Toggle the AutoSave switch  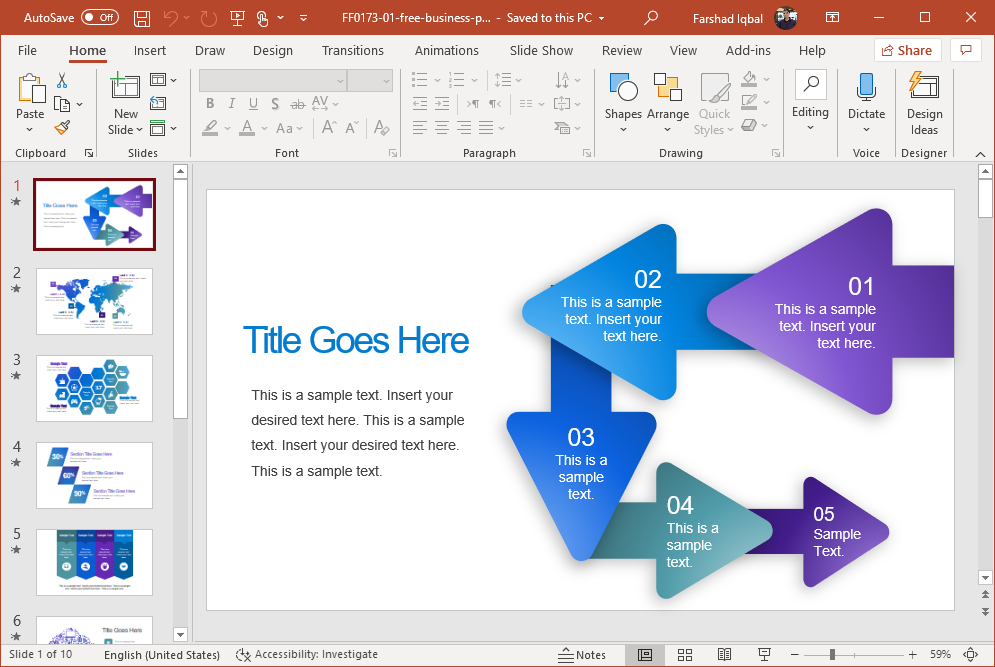99,18
